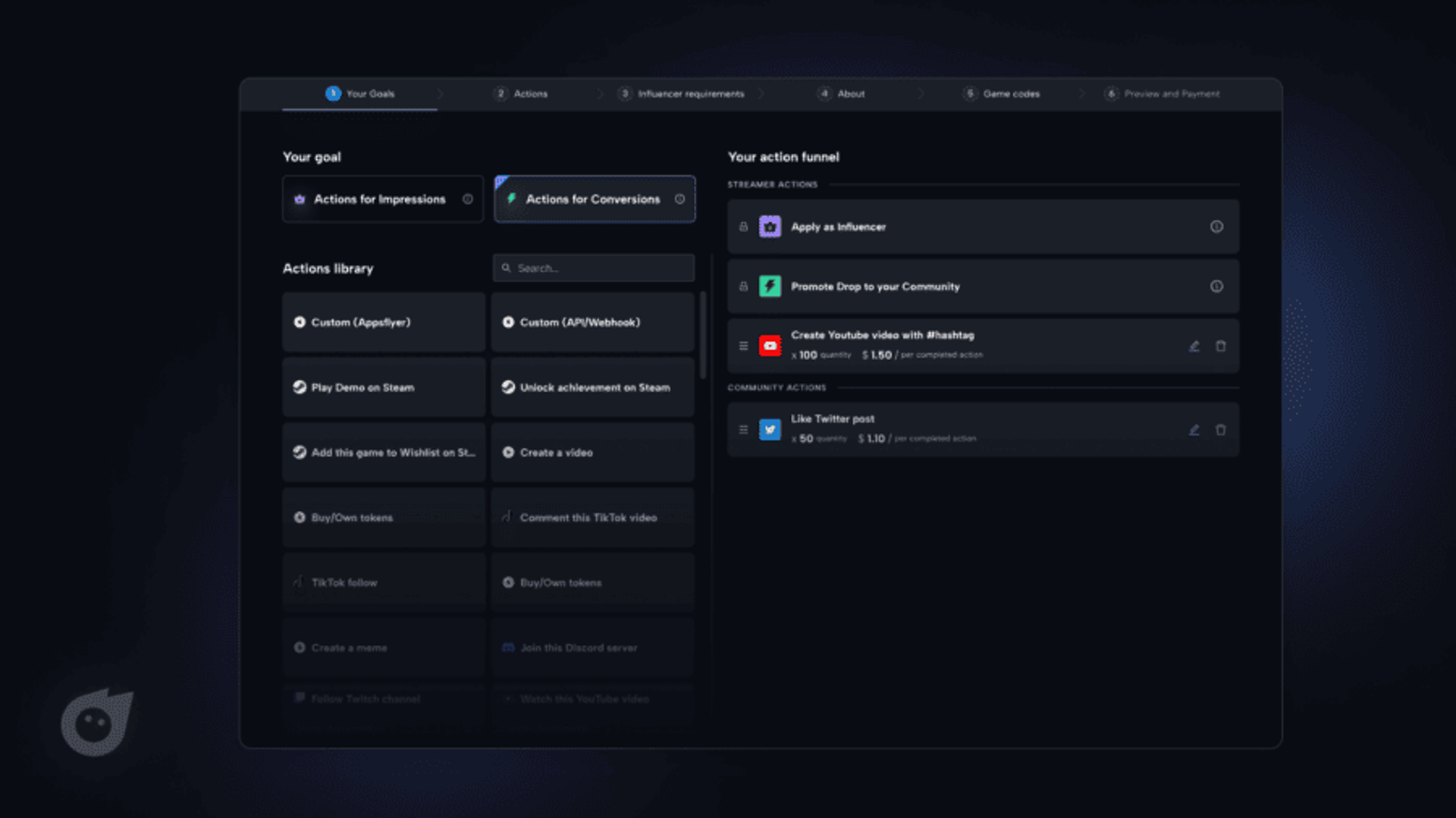Grab drag handle on Youtube video row
This screenshot has height=818, width=1456.
[743, 346]
